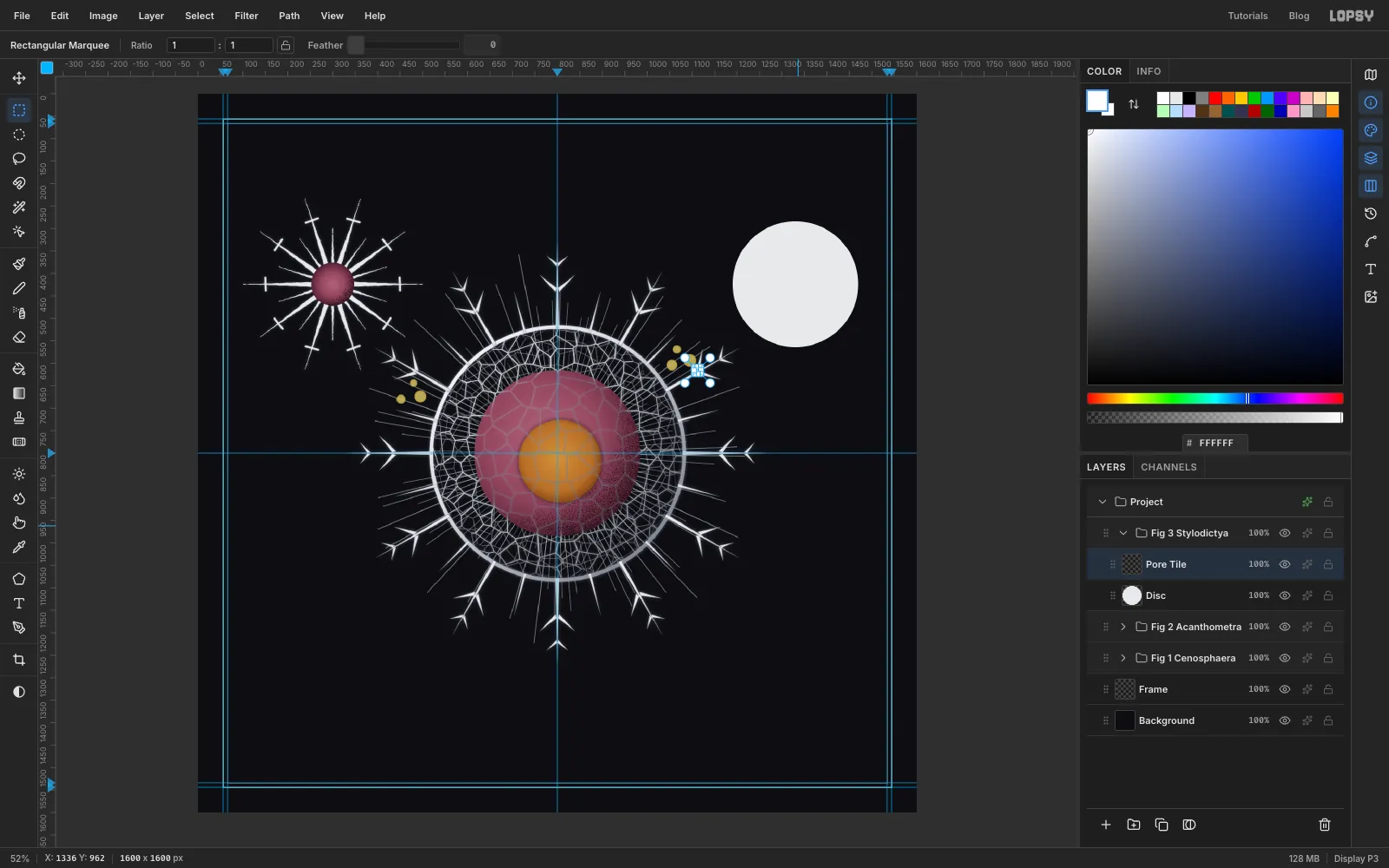Click the Path menu
The height and width of the screenshot is (868, 1389).
point(289,16)
